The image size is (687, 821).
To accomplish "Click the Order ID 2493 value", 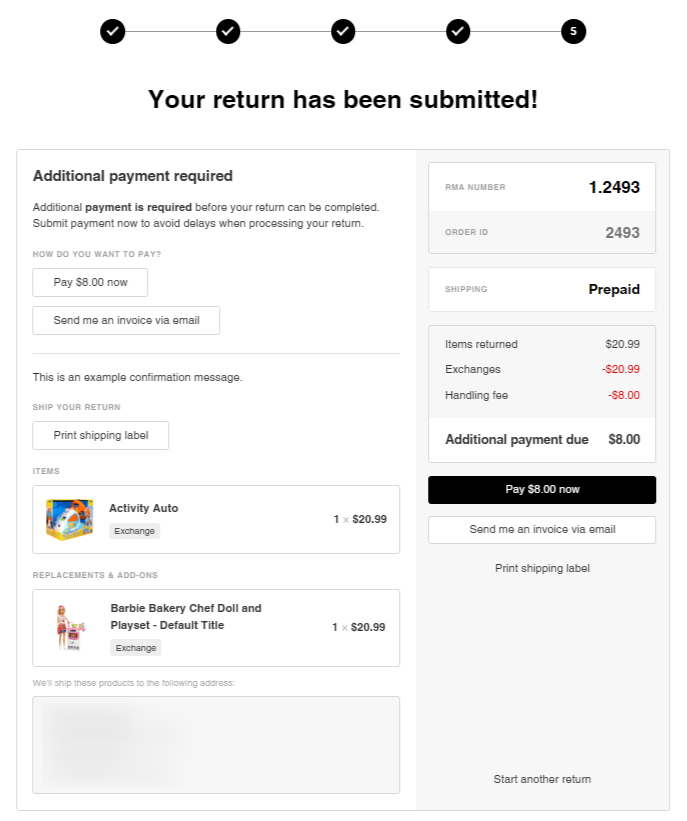I will (x=622, y=232).
